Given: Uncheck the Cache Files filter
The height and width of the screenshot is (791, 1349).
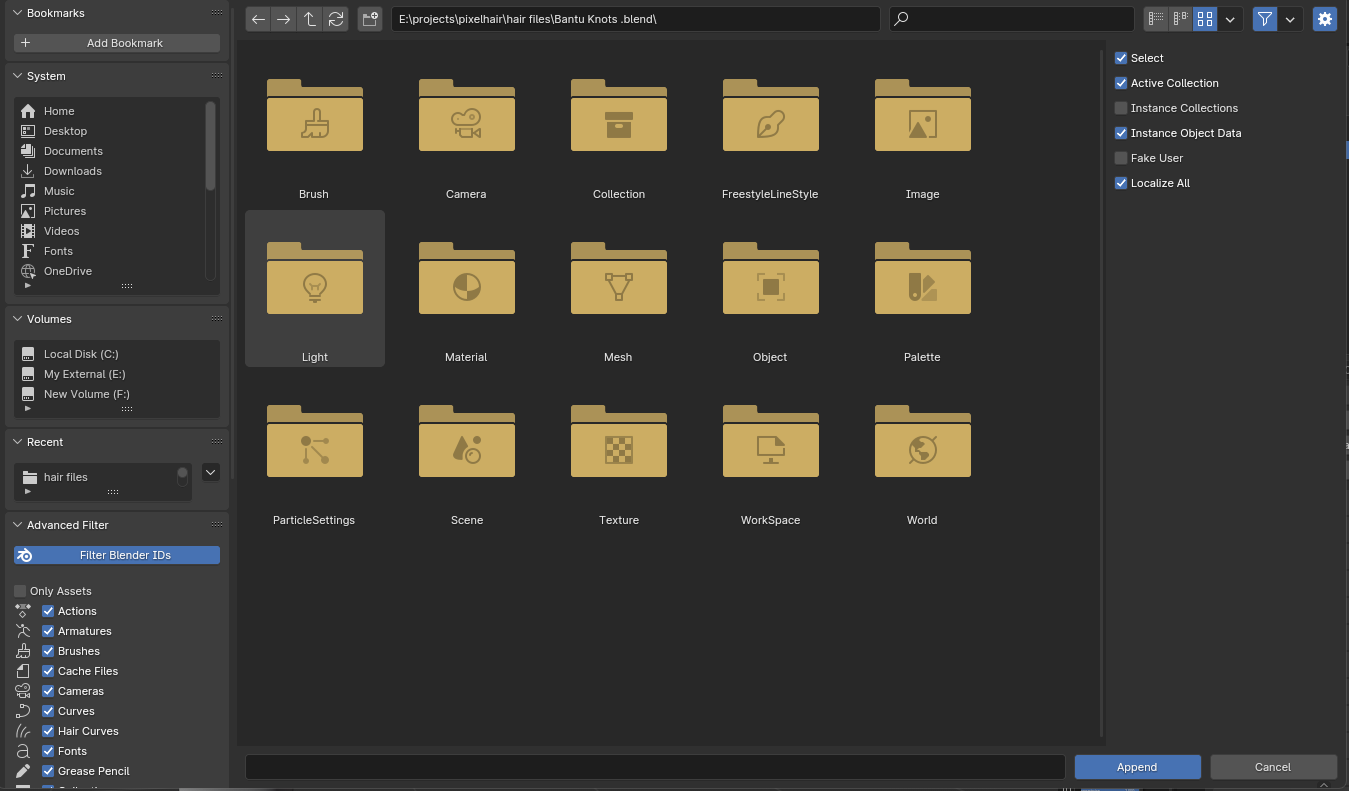Looking at the screenshot, I should tap(48, 671).
